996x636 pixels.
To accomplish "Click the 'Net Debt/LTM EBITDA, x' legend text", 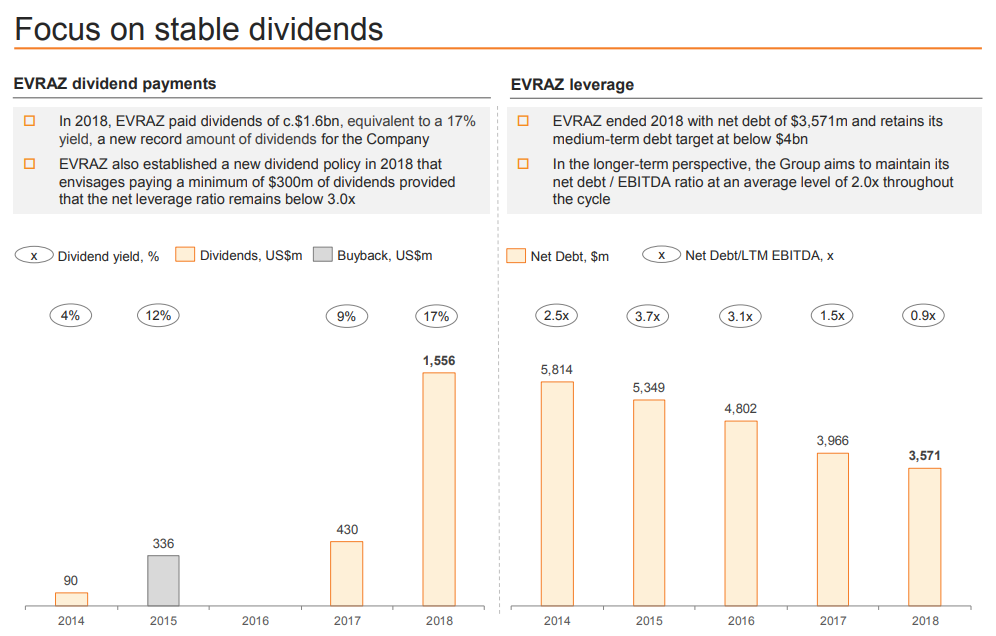I will coord(760,255).
